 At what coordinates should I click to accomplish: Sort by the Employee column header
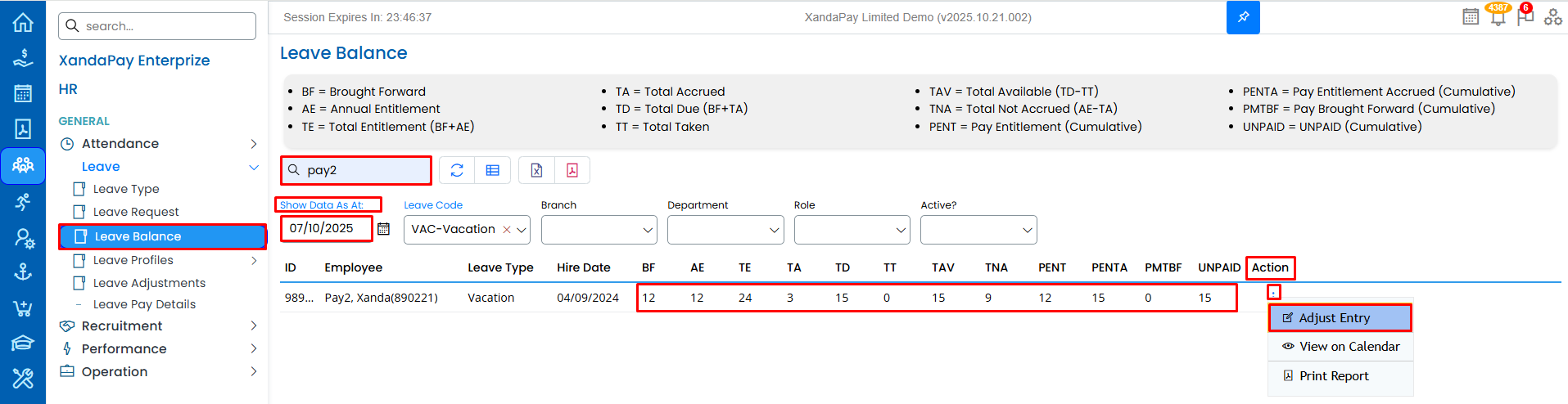click(353, 267)
